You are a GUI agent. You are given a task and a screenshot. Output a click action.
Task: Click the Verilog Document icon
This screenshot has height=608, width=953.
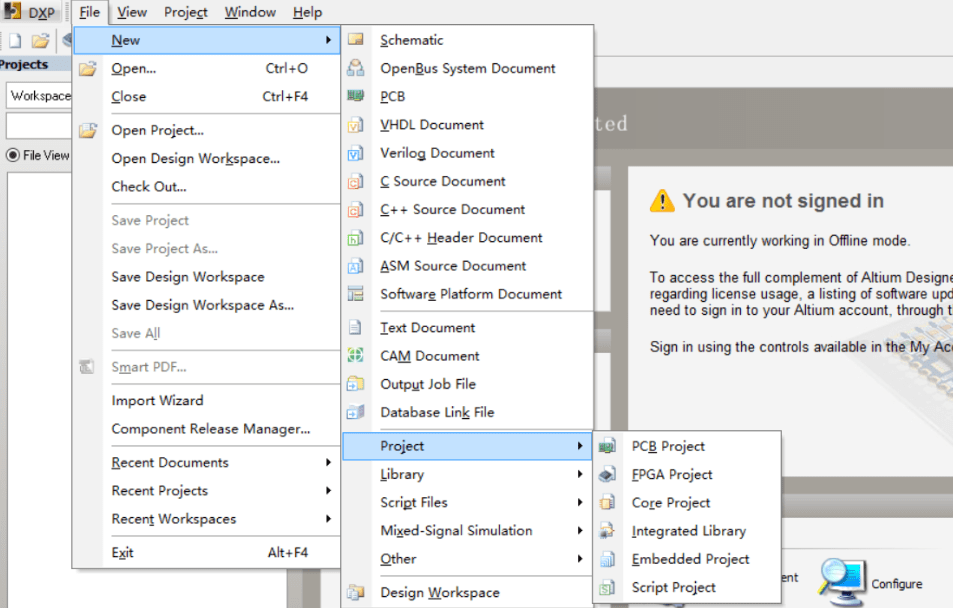coord(356,152)
